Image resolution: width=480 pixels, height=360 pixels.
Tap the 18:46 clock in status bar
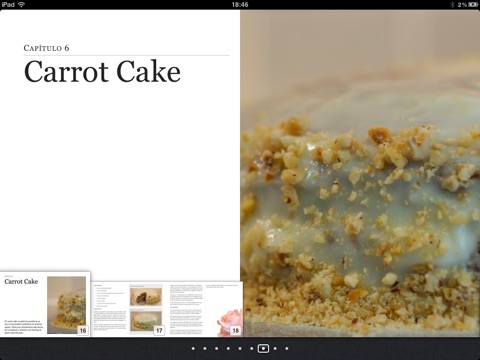click(x=240, y=4)
